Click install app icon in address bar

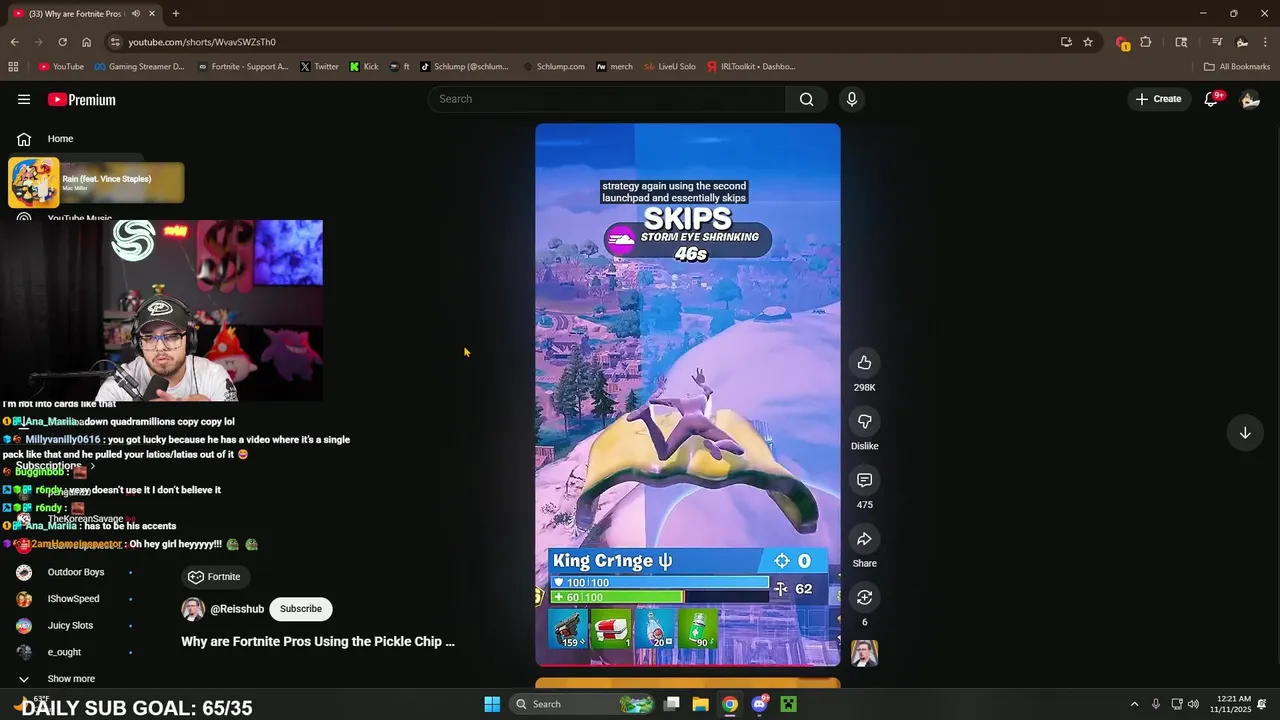(1066, 42)
